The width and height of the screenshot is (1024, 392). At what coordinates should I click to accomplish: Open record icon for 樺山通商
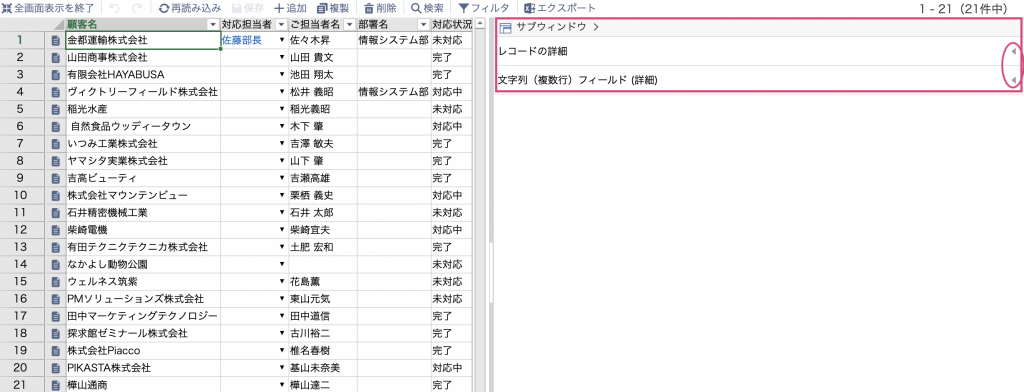click(56, 385)
